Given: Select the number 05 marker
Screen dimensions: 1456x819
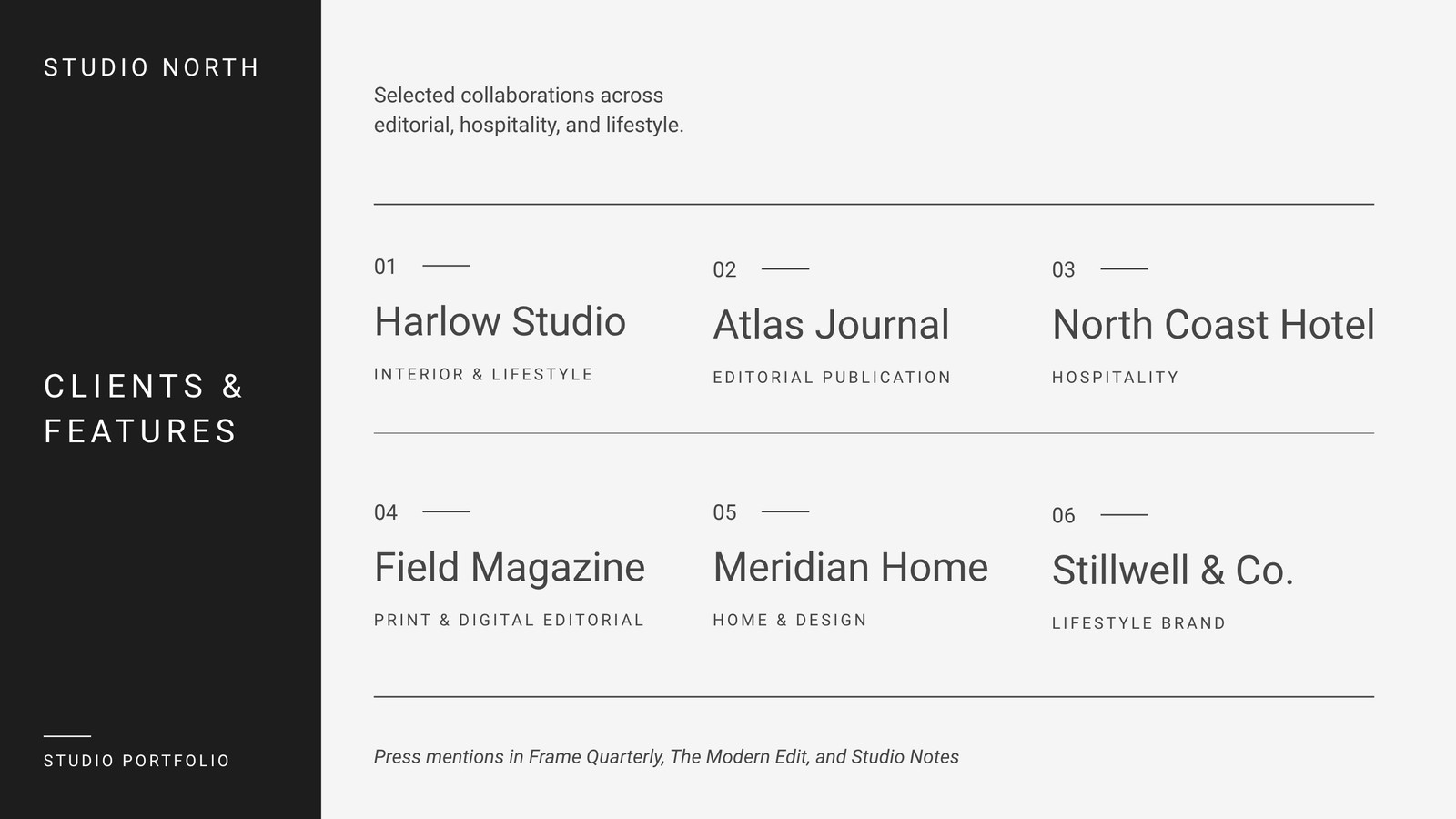Looking at the screenshot, I should click(x=724, y=512).
